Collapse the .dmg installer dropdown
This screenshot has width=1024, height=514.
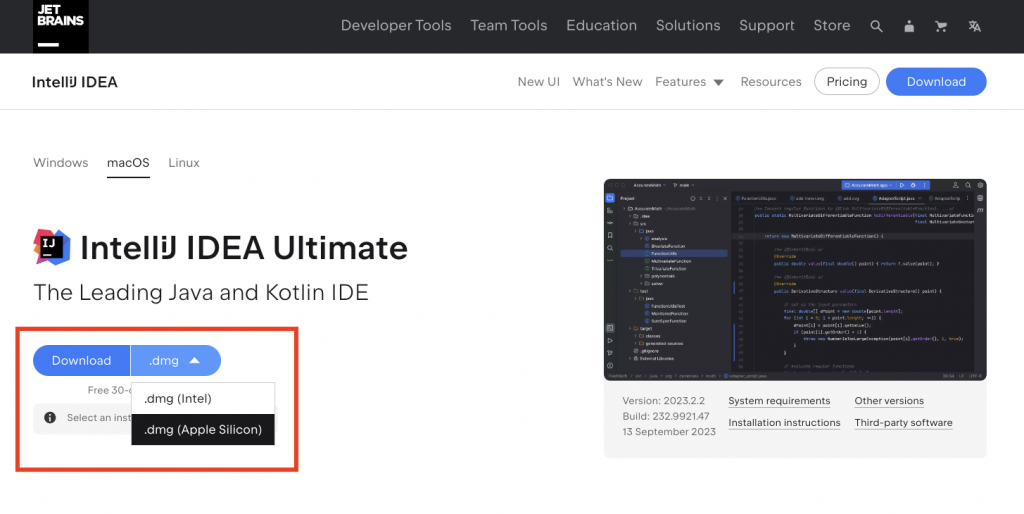176,361
